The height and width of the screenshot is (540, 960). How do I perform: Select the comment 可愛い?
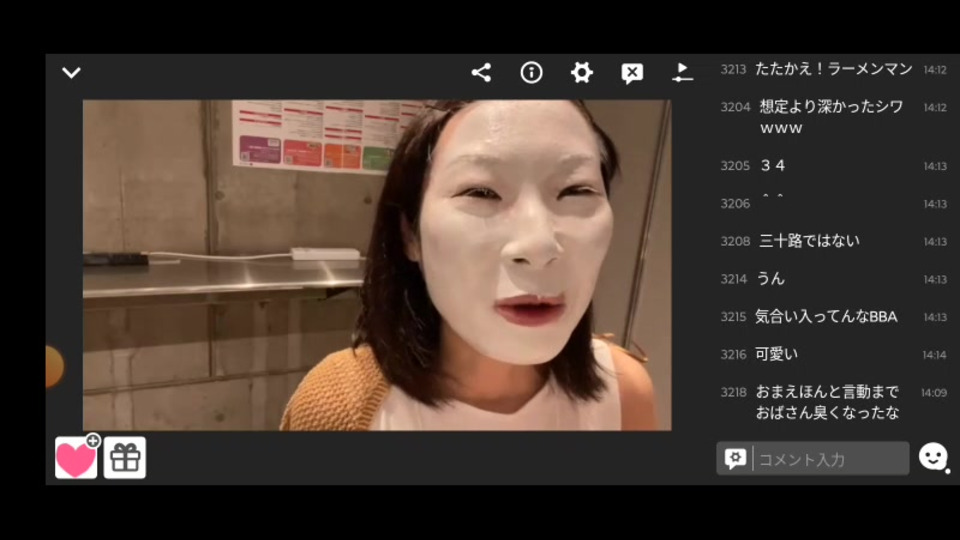[776, 354]
